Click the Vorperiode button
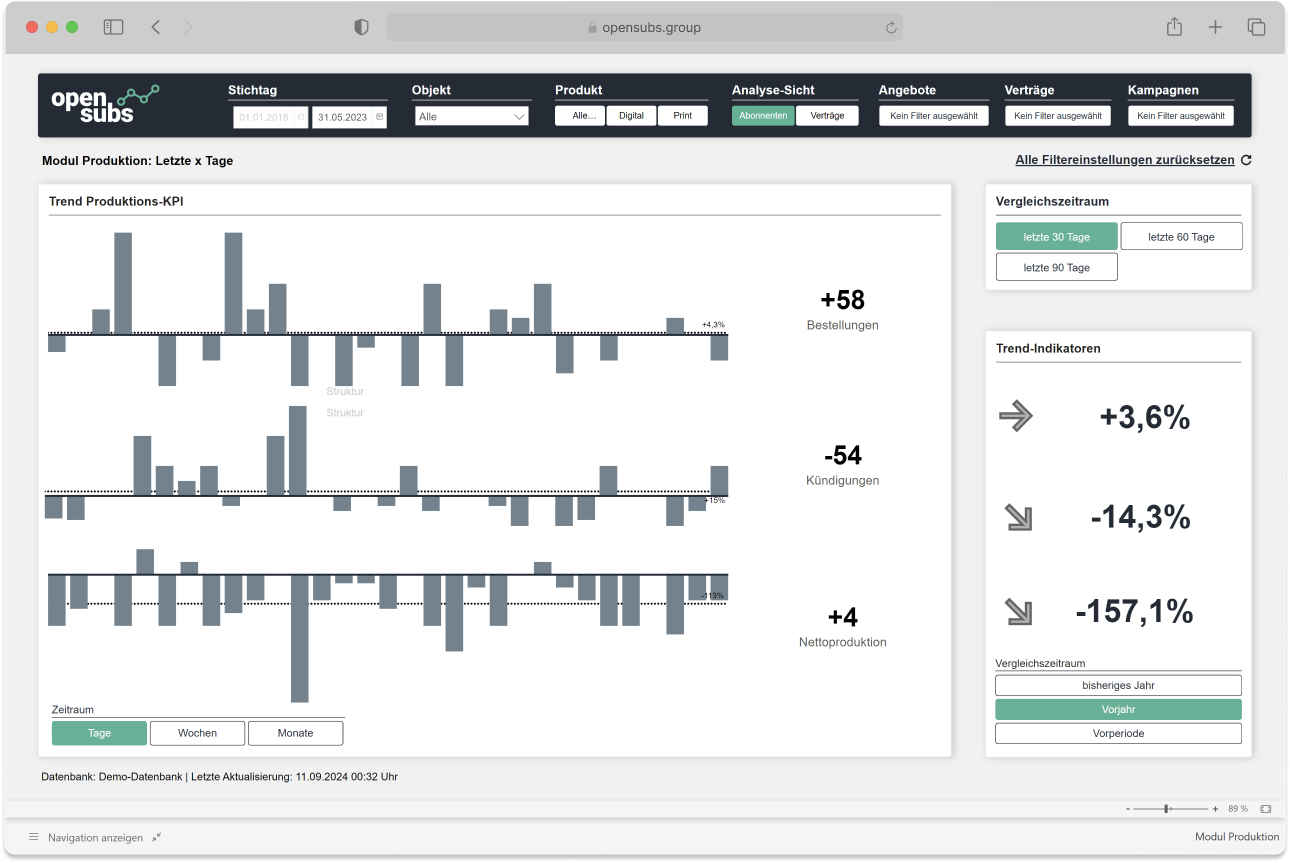This screenshot has height=863, width=1290. click(1118, 733)
